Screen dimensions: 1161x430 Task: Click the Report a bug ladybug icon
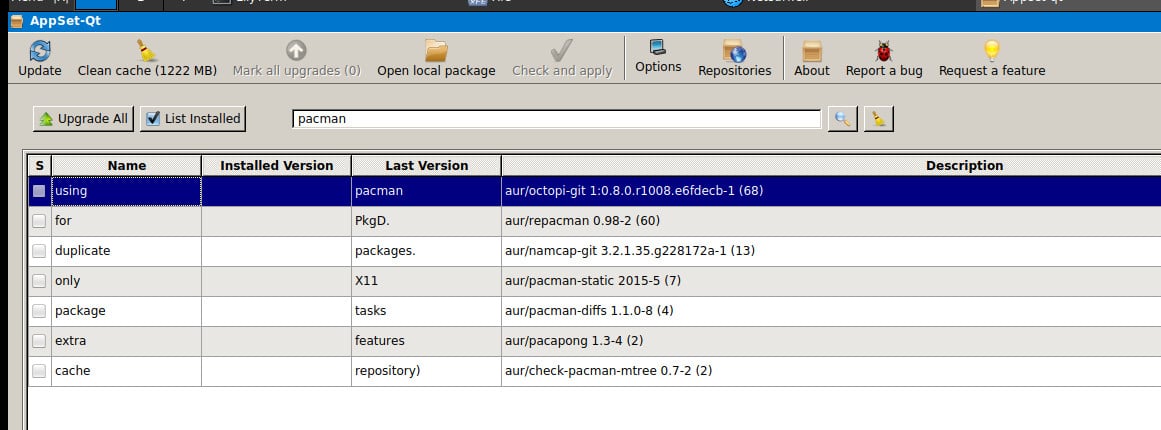coord(884,52)
